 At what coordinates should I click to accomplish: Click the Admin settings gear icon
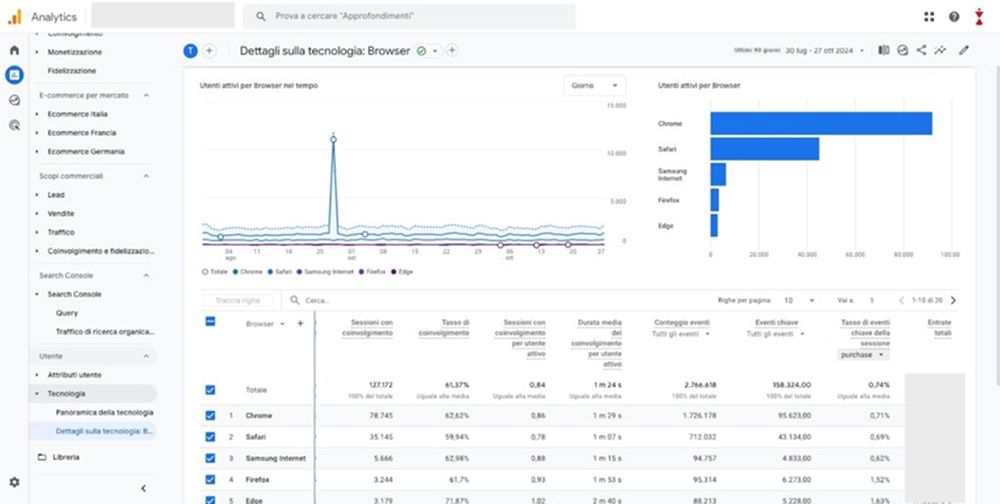[14, 482]
